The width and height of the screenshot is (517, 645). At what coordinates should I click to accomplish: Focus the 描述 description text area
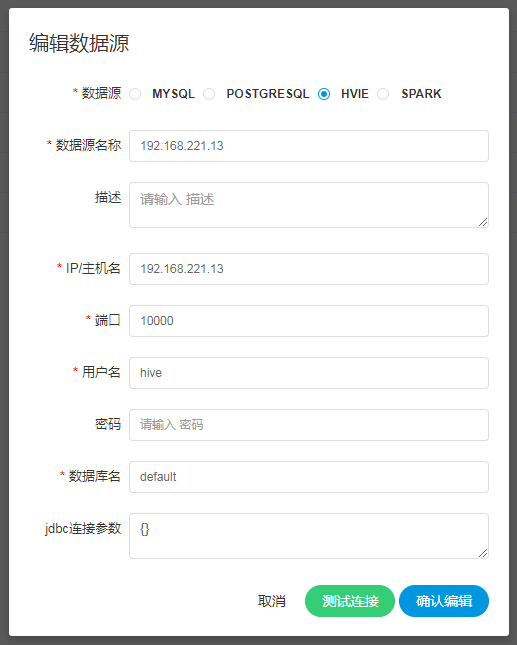click(308, 205)
